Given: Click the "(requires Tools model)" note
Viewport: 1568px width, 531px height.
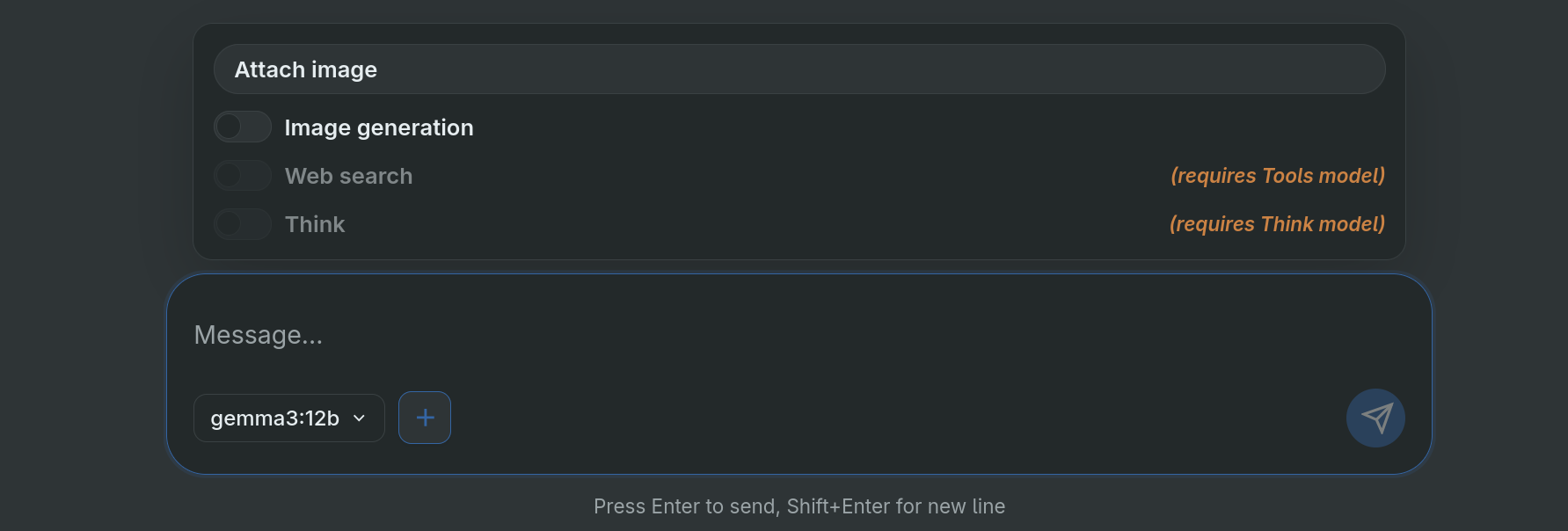Looking at the screenshot, I should pos(1277,176).
